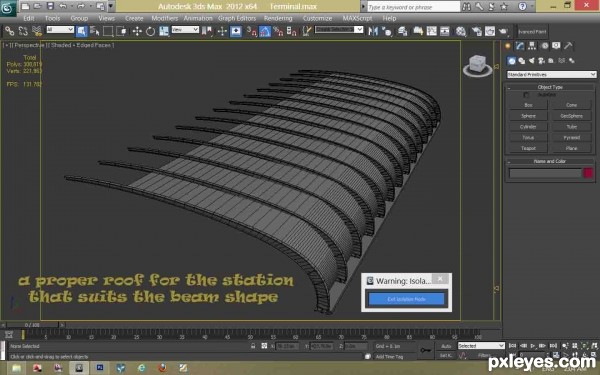Image resolution: width=600 pixels, height=375 pixels.
Task: Open the Standard Primitives category dropdown
Action: coord(551,75)
